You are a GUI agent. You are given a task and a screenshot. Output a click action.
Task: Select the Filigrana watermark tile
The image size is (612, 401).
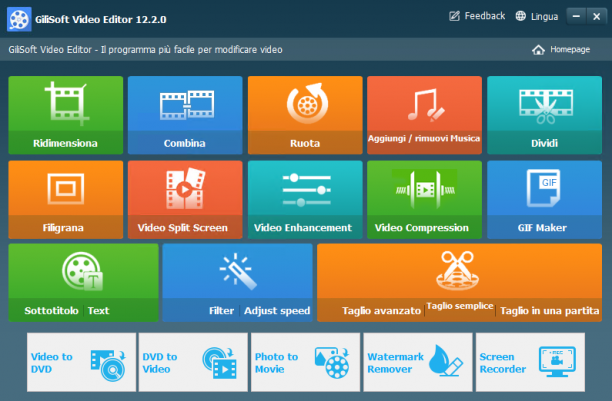66,200
